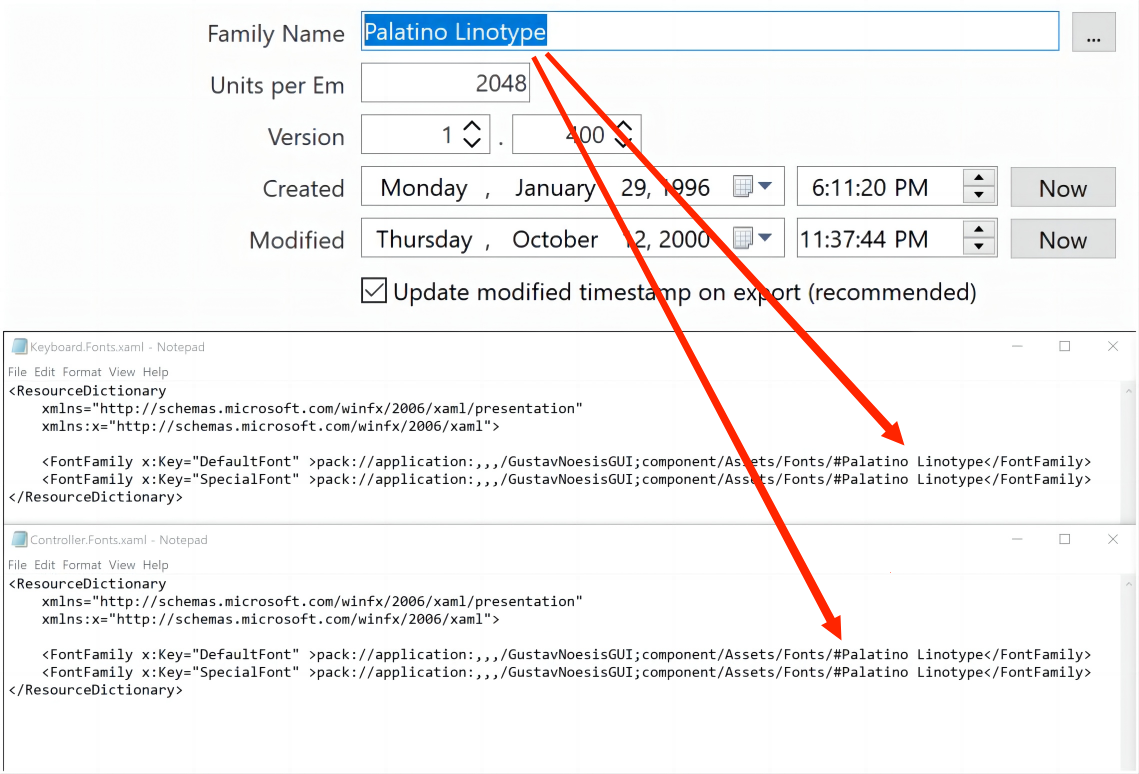
Task: Increment the Modified time with the up spinner
Action: click(x=978, y=229)
